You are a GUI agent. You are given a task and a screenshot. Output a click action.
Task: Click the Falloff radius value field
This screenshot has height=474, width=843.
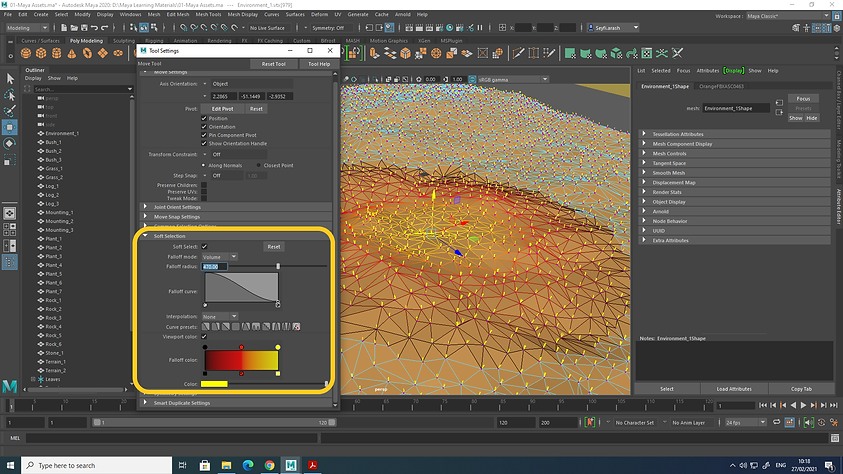[x=215, y=267]
